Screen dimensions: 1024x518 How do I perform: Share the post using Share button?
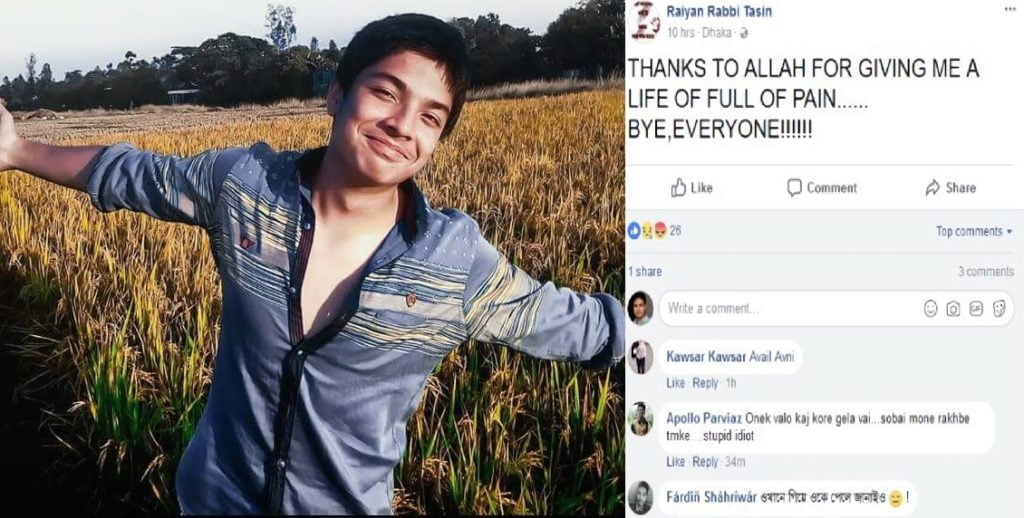[x=949, y=188]
